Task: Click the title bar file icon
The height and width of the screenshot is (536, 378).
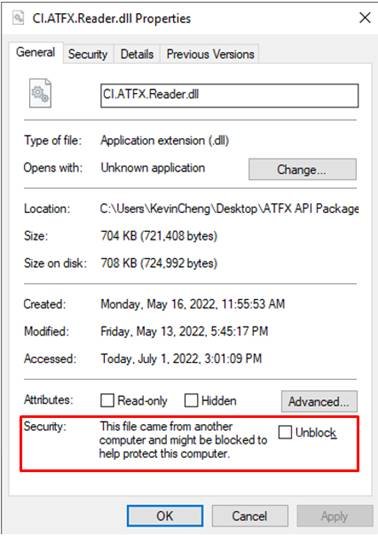Action: (18, 18)
